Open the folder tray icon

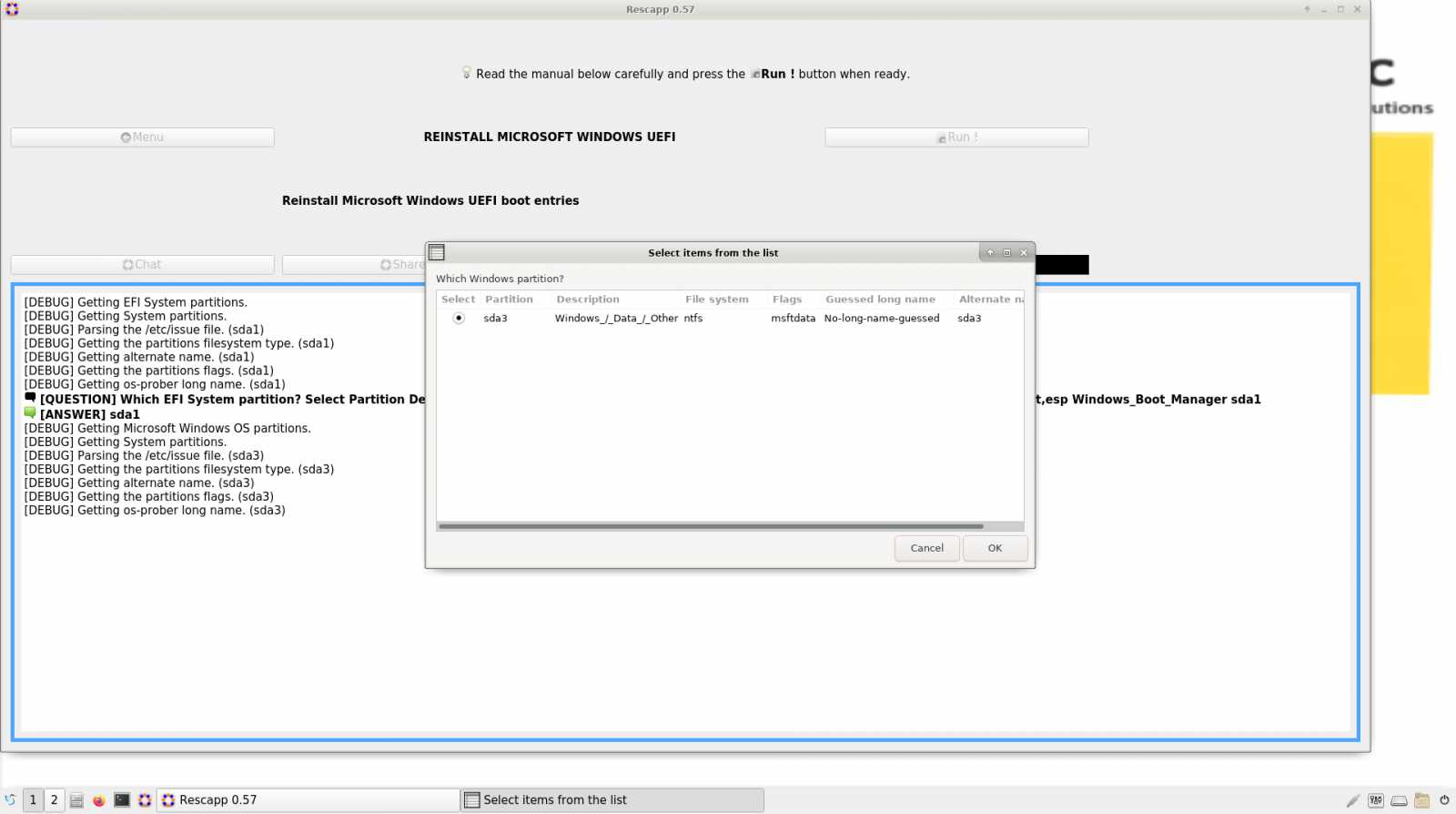point(1421,800)
